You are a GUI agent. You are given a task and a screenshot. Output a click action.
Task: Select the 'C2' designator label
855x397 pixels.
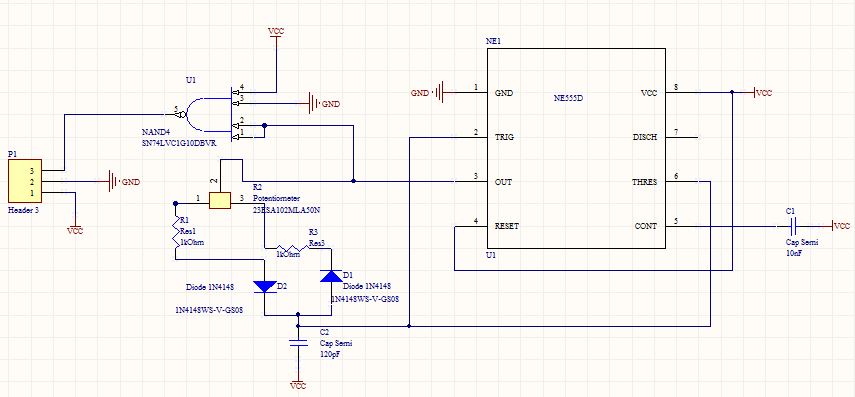(x=324, y=332)
